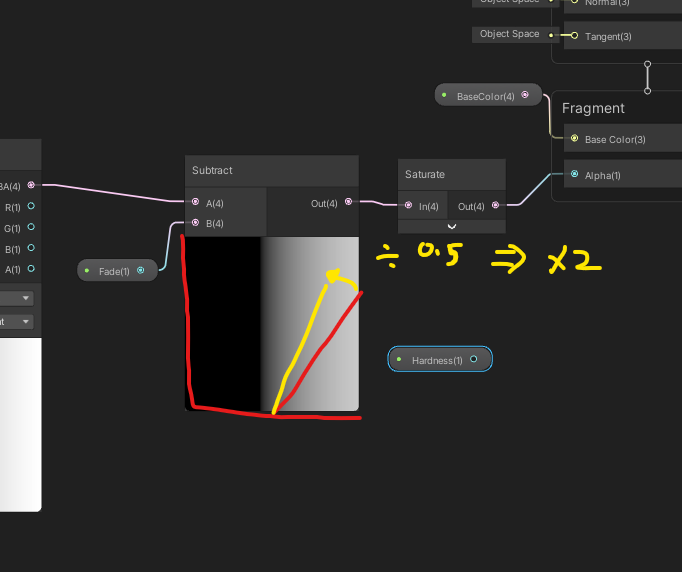Click the Saturate node Out(4) output port

[495, 205]
